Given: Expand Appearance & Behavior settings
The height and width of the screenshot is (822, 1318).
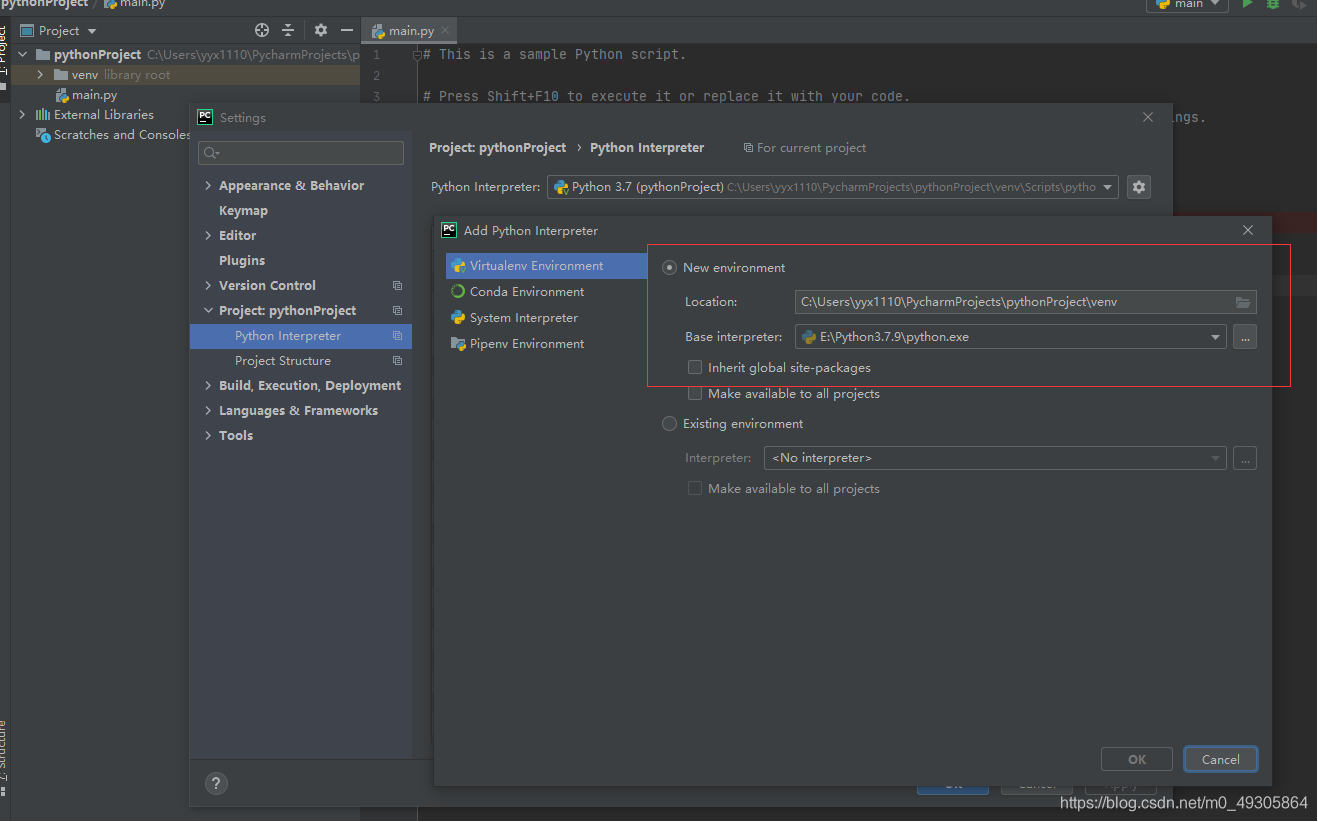Looking at the screenshot, I should tap(208, 186).
